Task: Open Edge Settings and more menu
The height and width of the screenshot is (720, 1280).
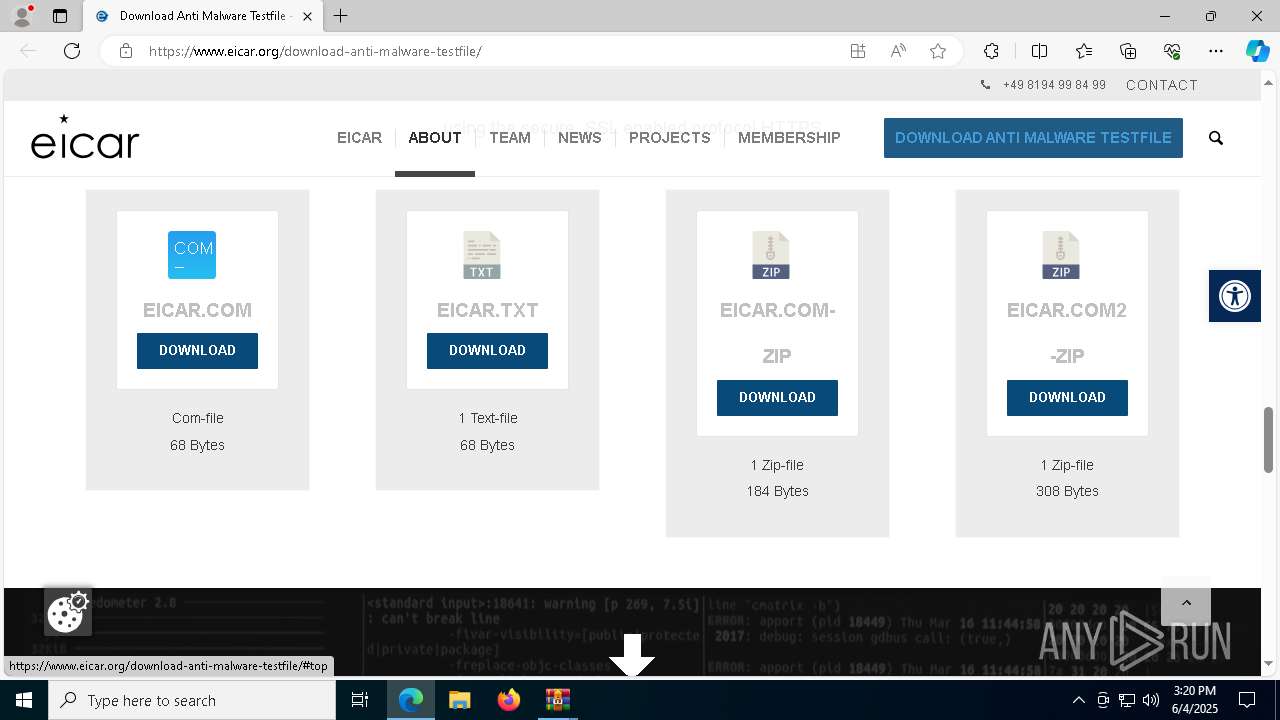Action: click(1216, 51)
